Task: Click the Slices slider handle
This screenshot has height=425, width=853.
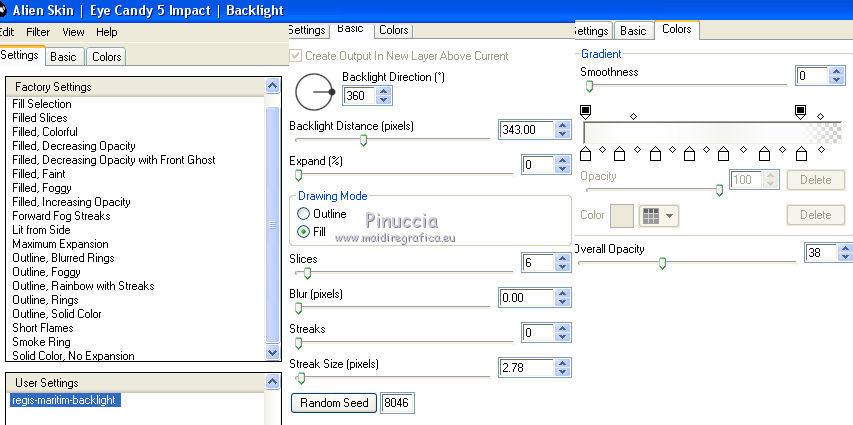Action: coord(307,273)
